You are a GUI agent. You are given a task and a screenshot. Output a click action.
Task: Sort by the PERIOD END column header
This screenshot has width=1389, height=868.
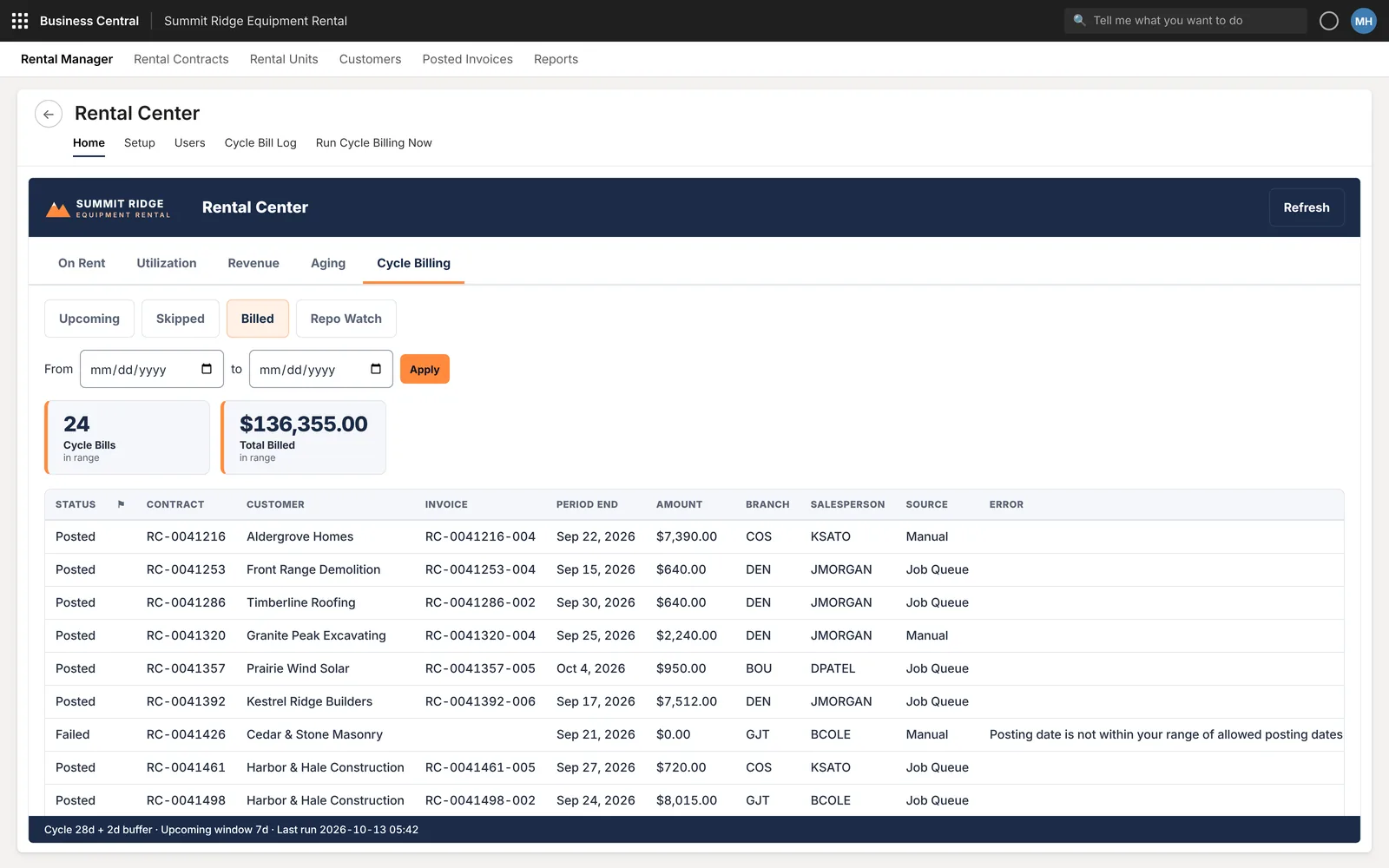[x=587, y=504]
